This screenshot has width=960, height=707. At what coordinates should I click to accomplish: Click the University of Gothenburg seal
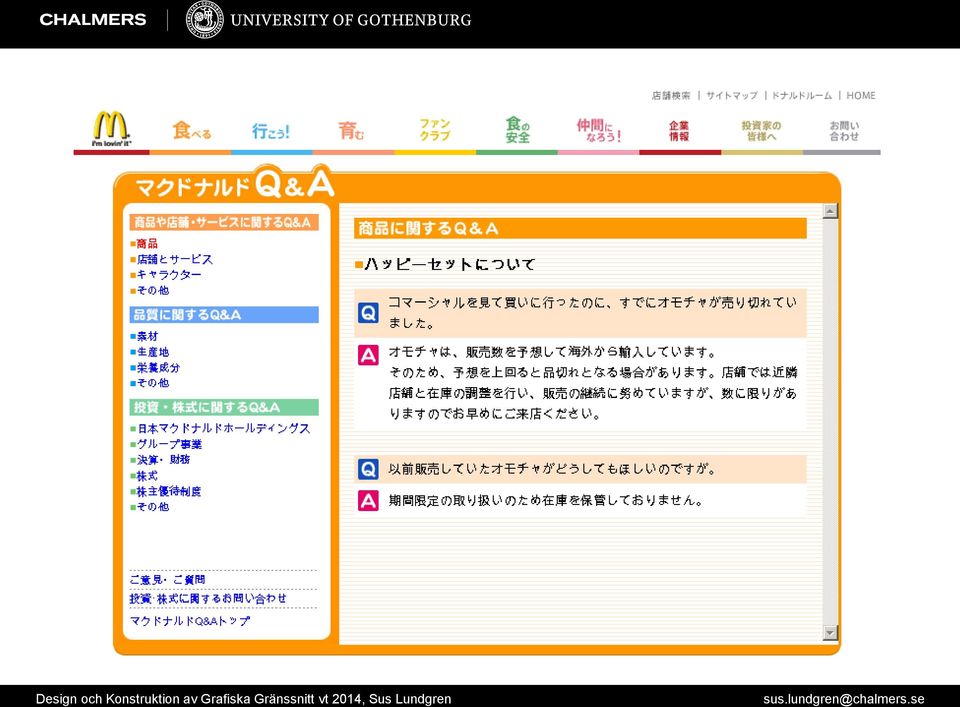click(204, 20)
